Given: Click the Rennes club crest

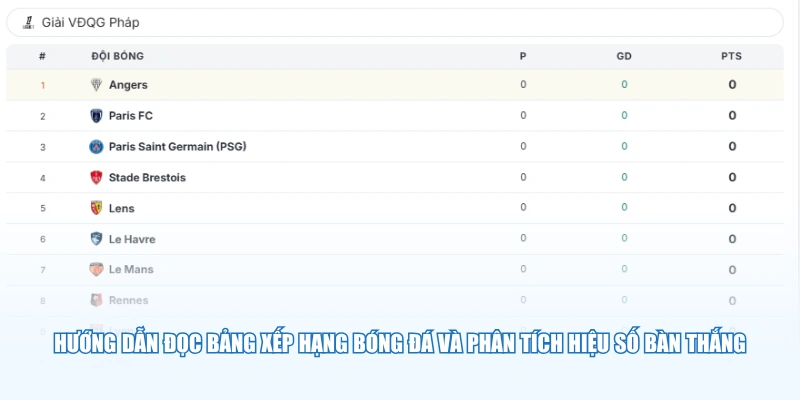Looking at the screenshot, I should click(96, 301).
